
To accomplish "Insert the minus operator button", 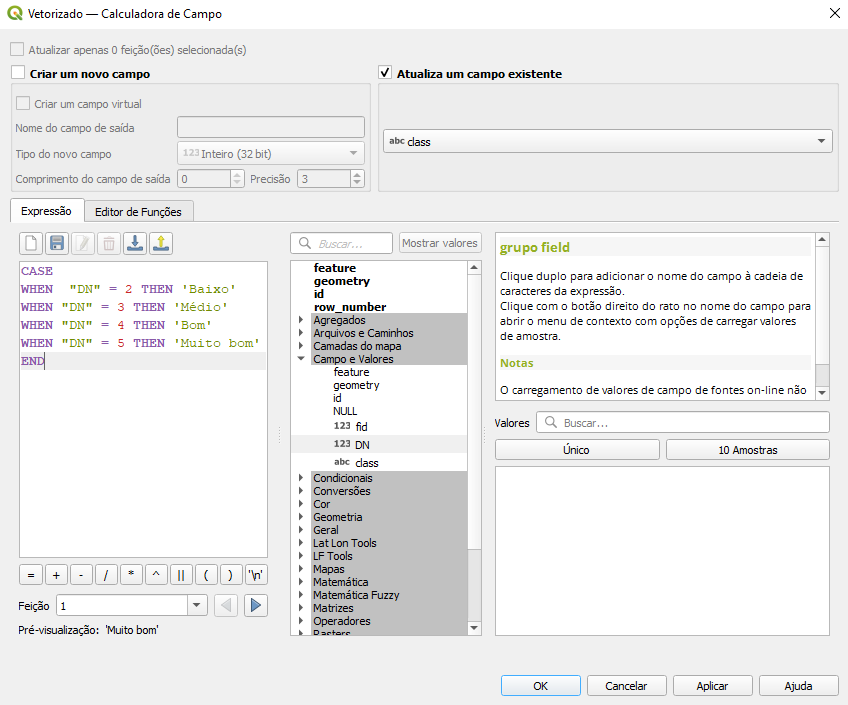I will click(81, 575).
